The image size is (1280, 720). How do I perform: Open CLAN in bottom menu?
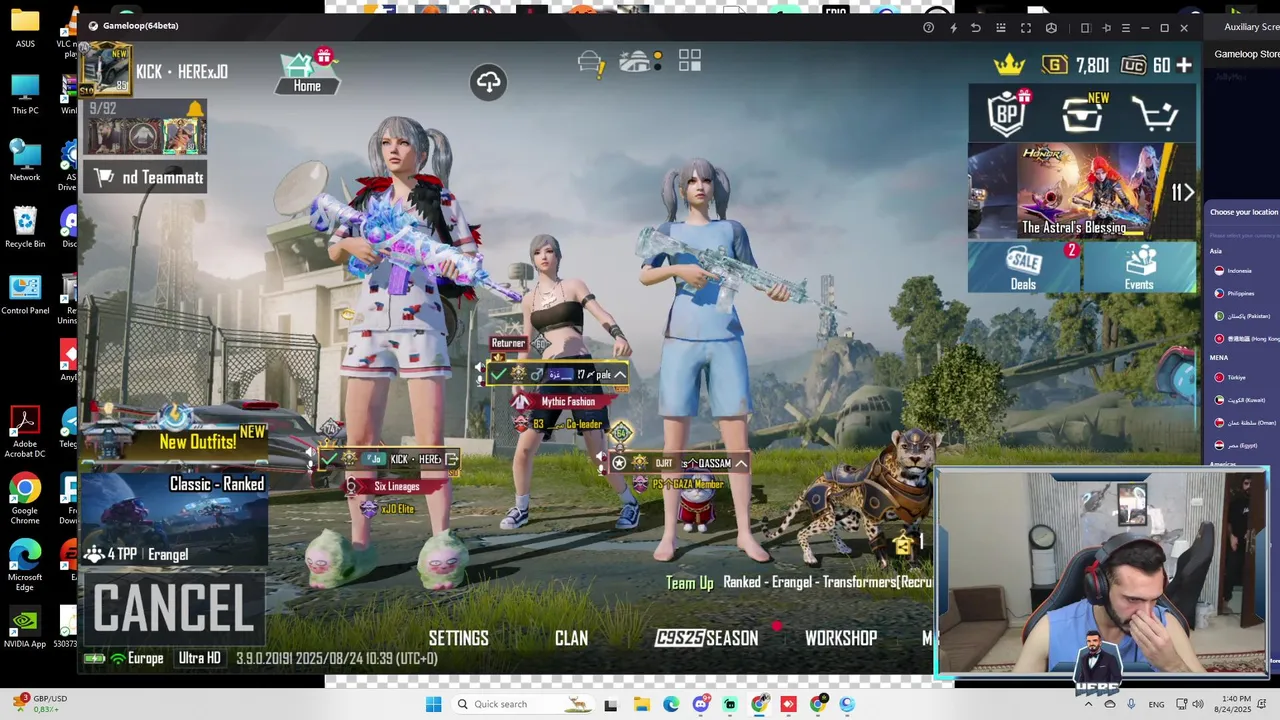(x=571, y=638)
